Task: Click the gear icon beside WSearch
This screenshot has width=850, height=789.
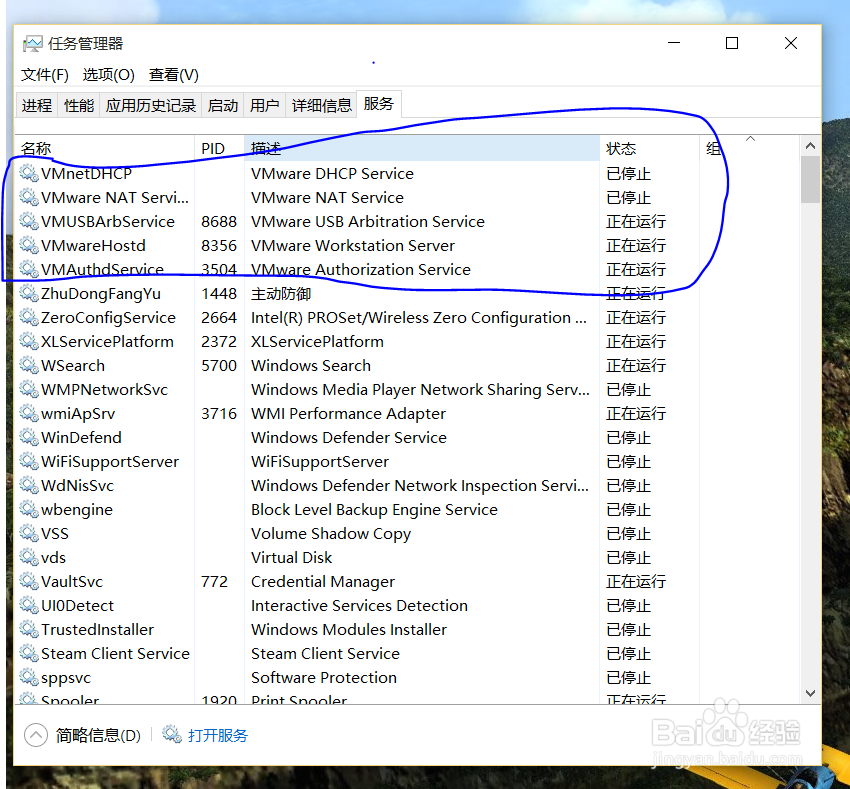Action: click(x=29, y=365)
